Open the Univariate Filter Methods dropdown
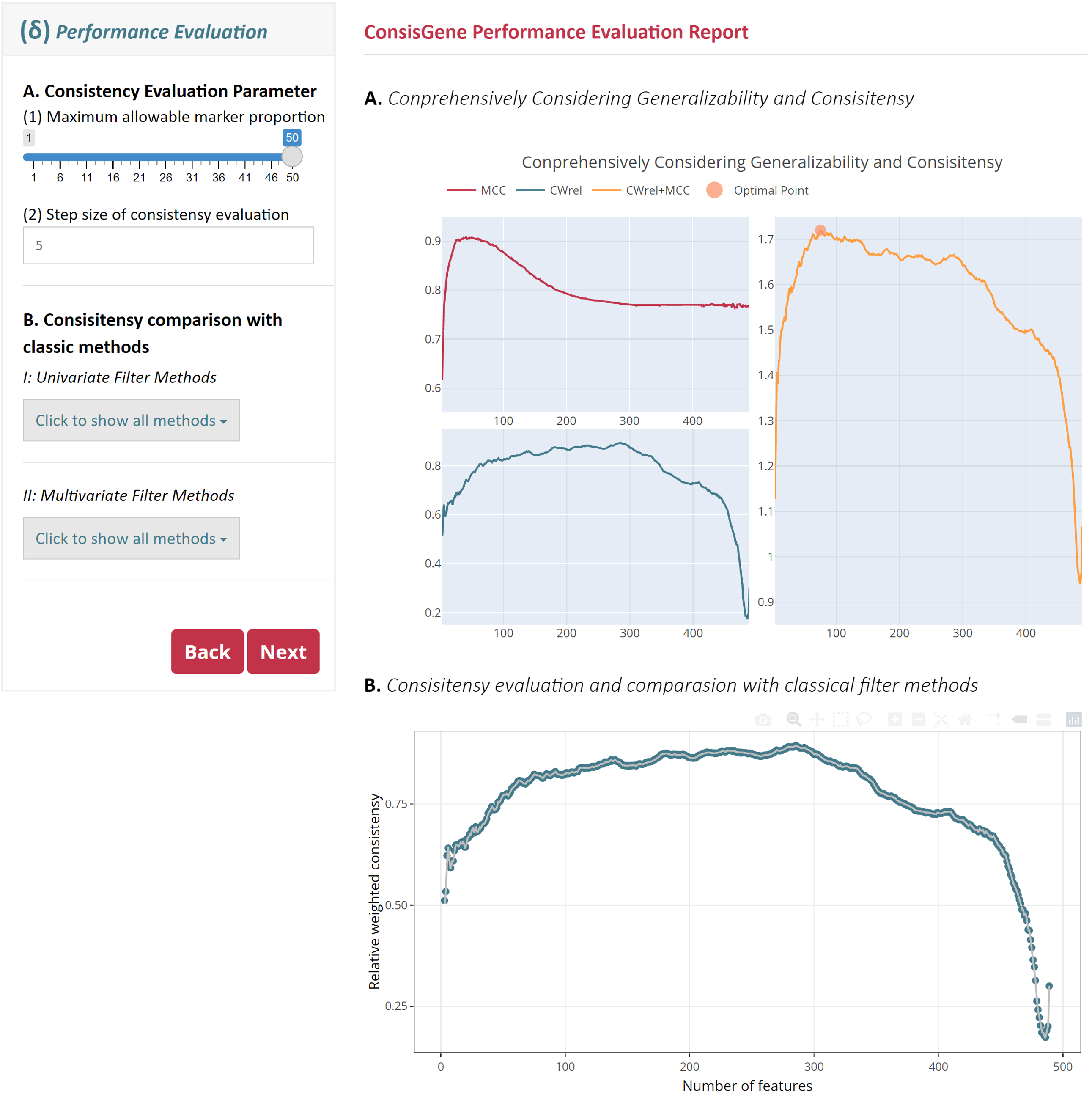The image size is (1092, 1105). [132, 421]
